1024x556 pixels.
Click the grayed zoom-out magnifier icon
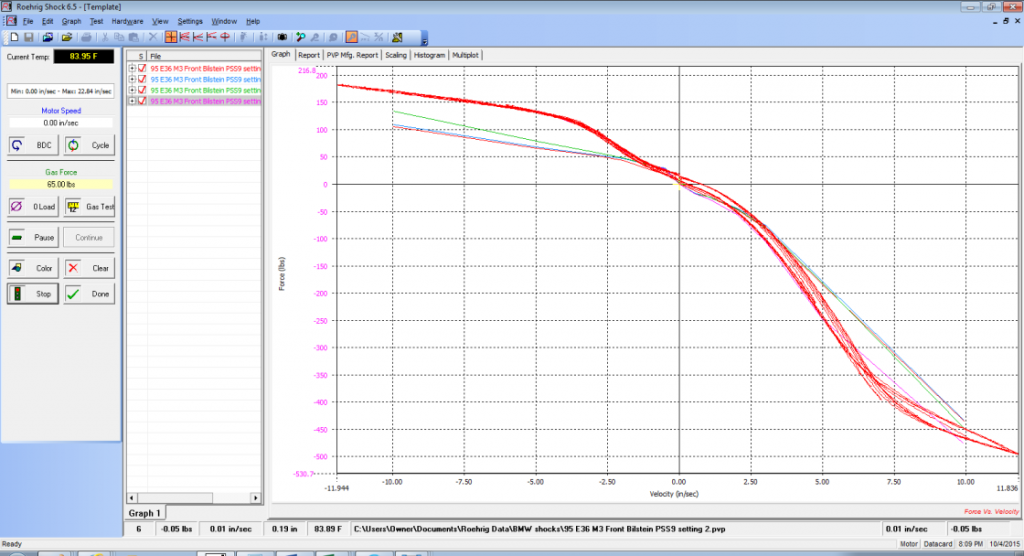pos(315,37)
